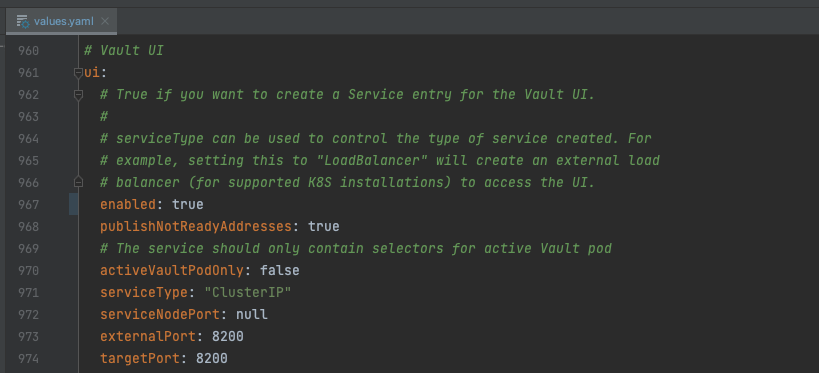Viewport: 819px width, 373px height.
Task: Click the 'targetPort' key
Action: [140, 358]
